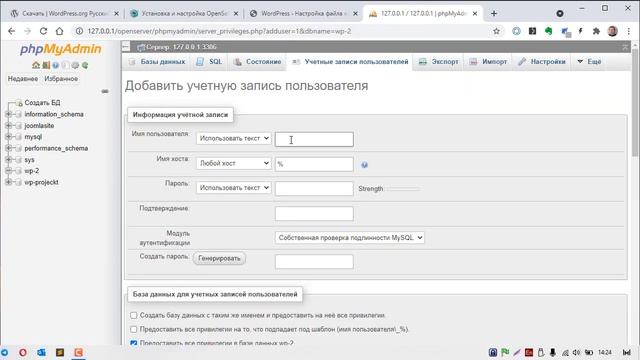
Task: Click the lightning bolt extension icon
Action: click(580, 31)
